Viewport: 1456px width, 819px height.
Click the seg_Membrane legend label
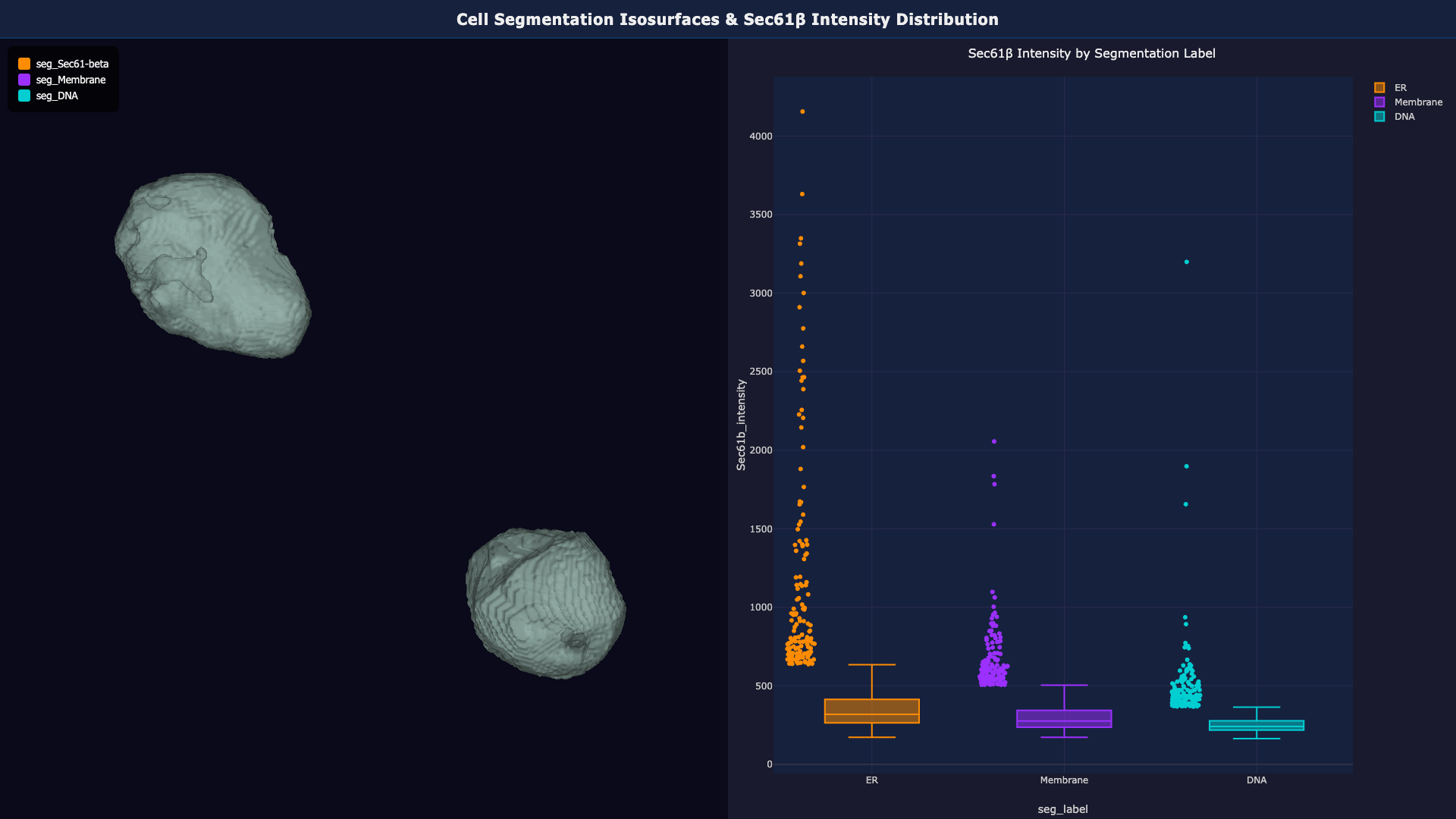(71, 80)
